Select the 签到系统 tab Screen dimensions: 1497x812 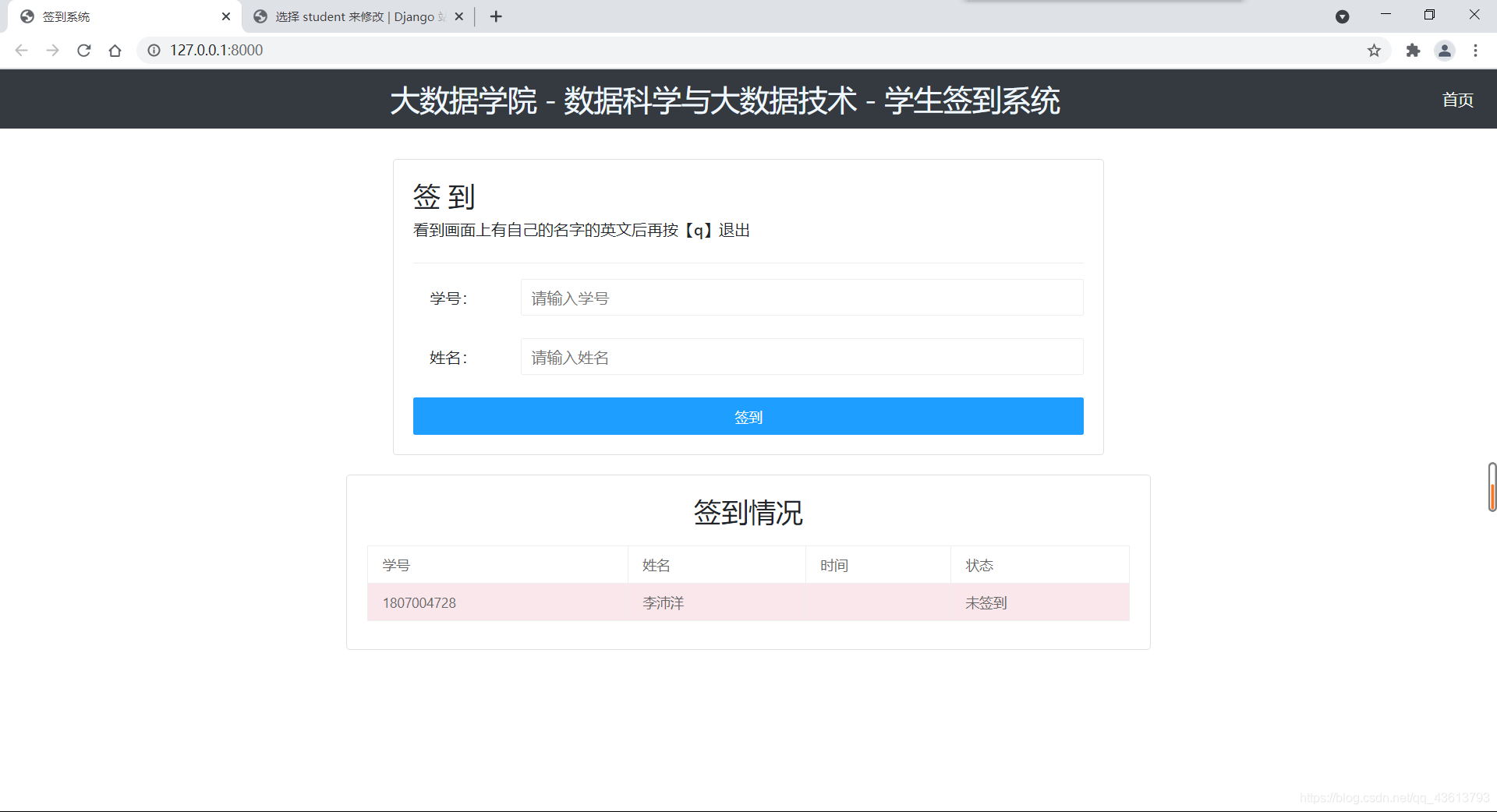[x=125, y=16]
